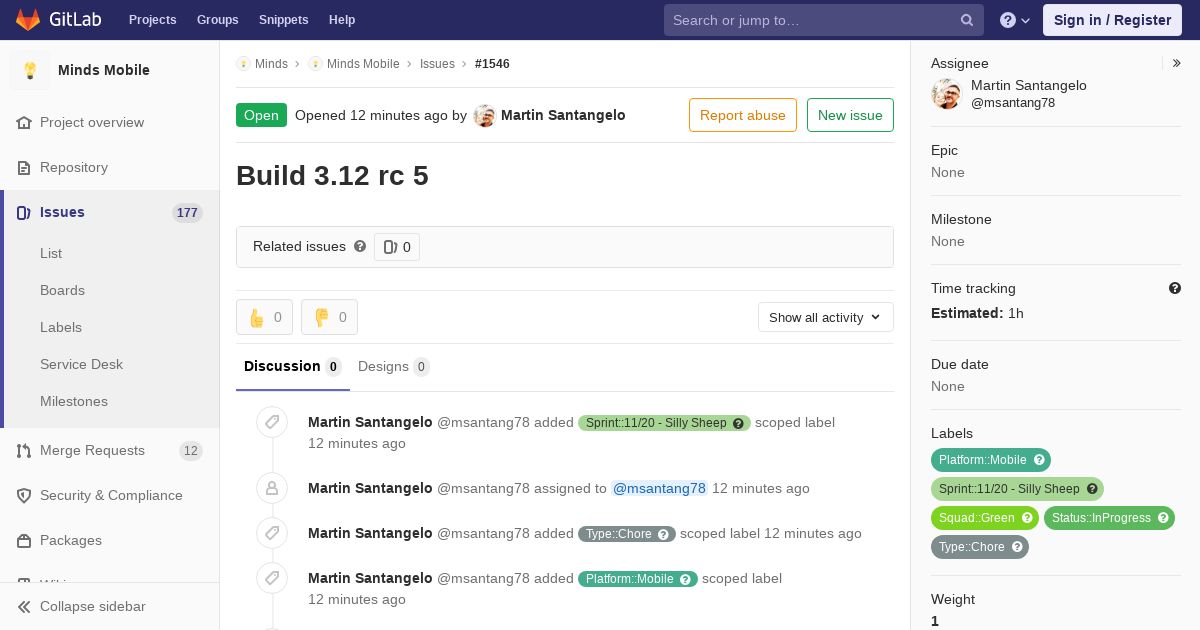Click the Sign in / Register button
The image size is (1200, 630).
pyautogui.click(x=1112, y=20)
